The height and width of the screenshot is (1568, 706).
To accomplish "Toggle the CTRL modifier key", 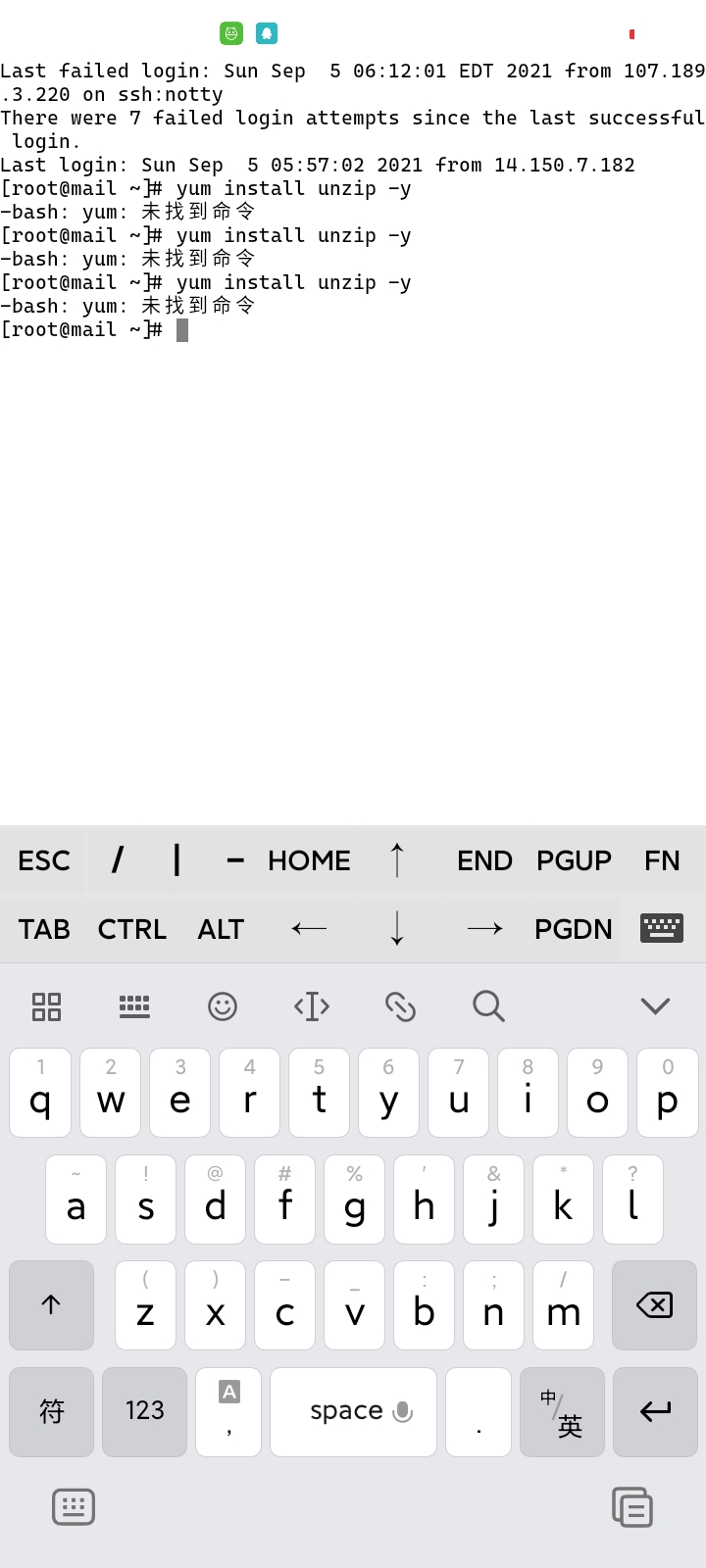I will pyautogui.click(x=132, y=929).
